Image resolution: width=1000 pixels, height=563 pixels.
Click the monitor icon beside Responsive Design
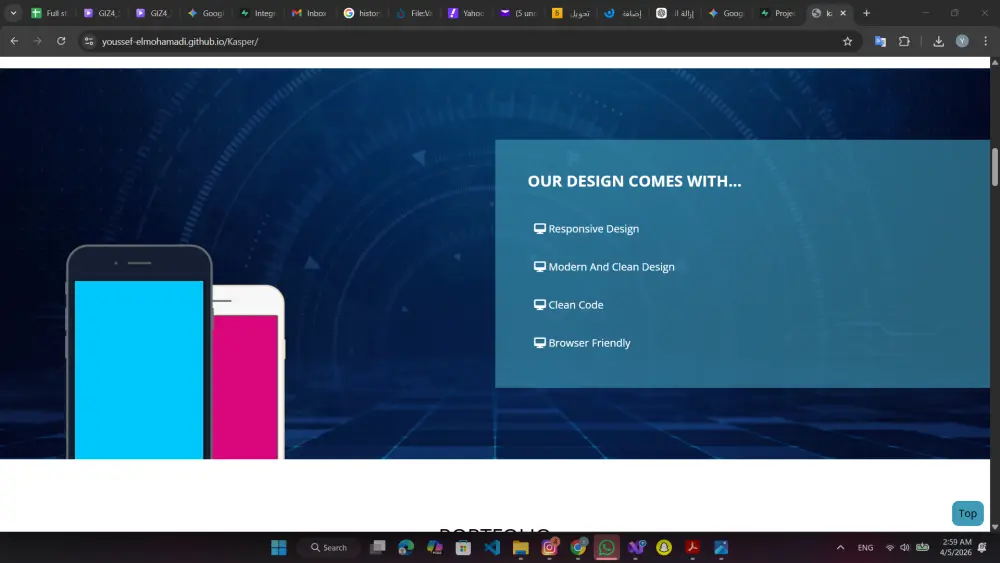click(540, 228)
